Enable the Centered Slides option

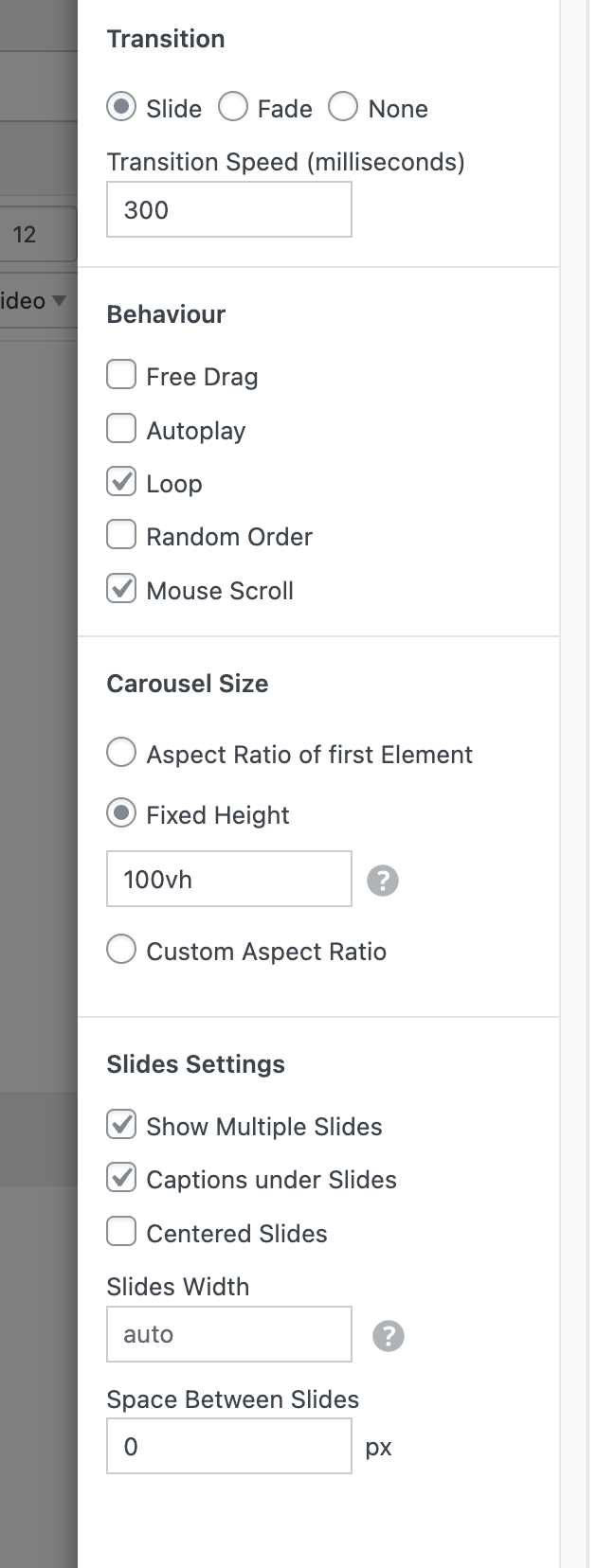[121, 1231]
